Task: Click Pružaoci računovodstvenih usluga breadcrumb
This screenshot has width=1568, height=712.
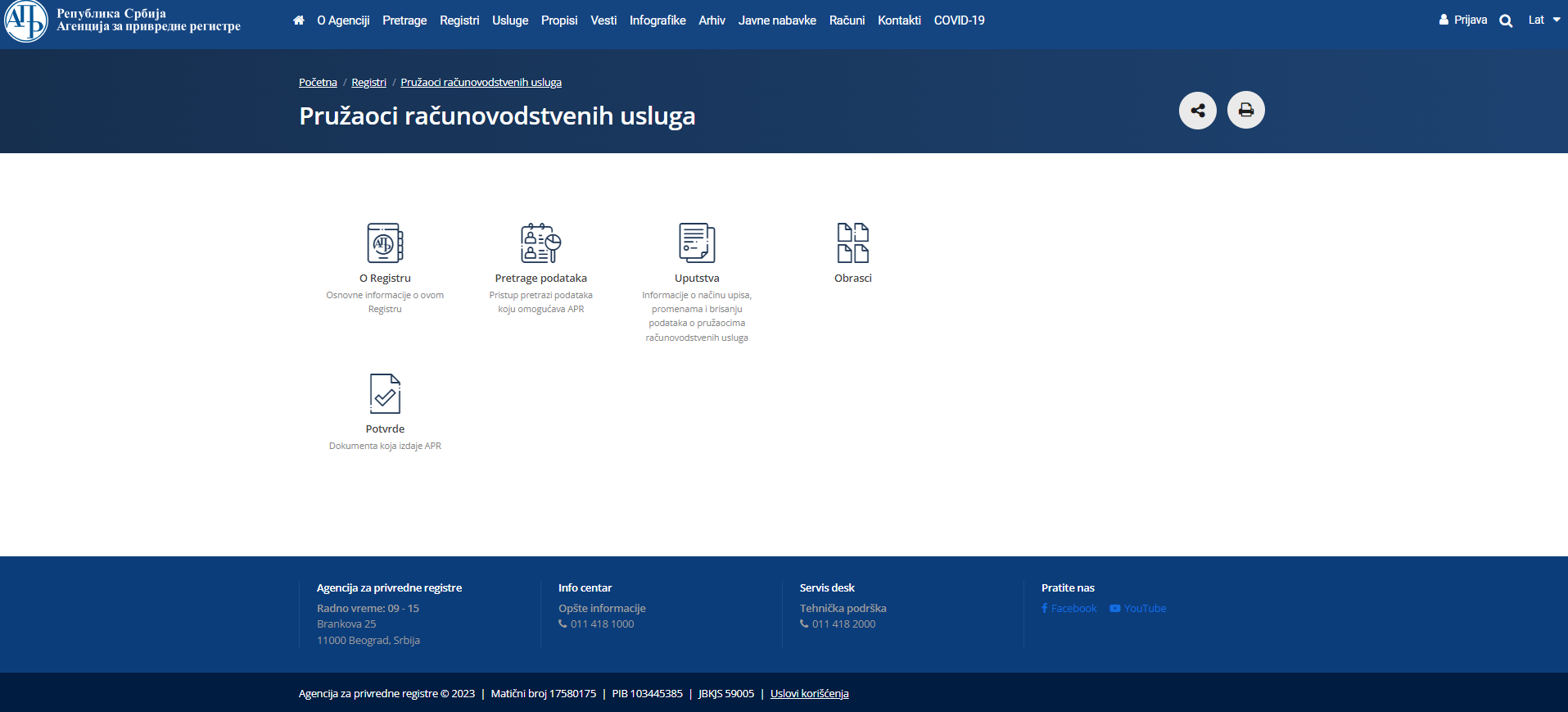Action: click(x=481, y=83)
